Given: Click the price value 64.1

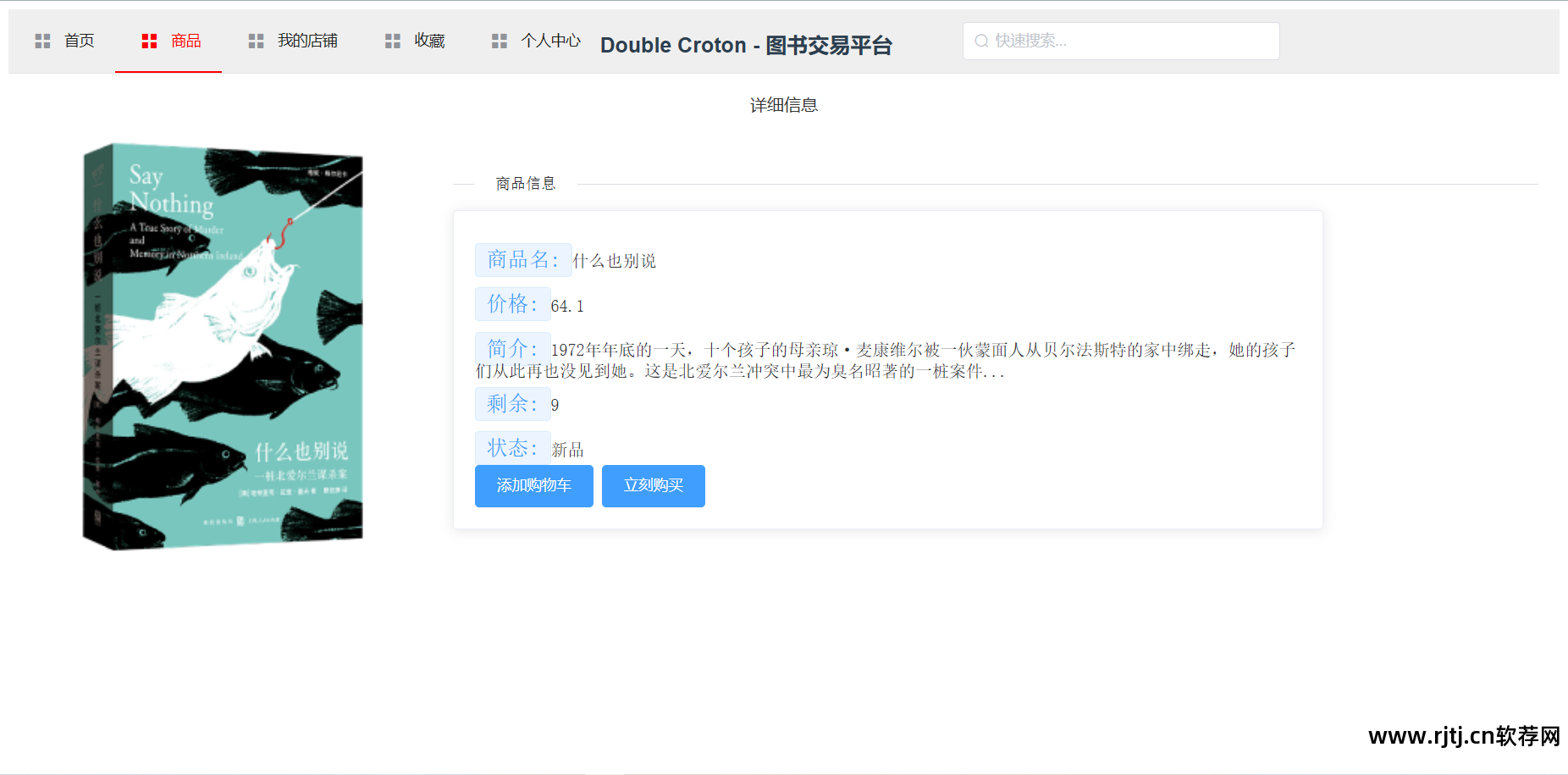Looking at the screenshot, I should (567, 306).
